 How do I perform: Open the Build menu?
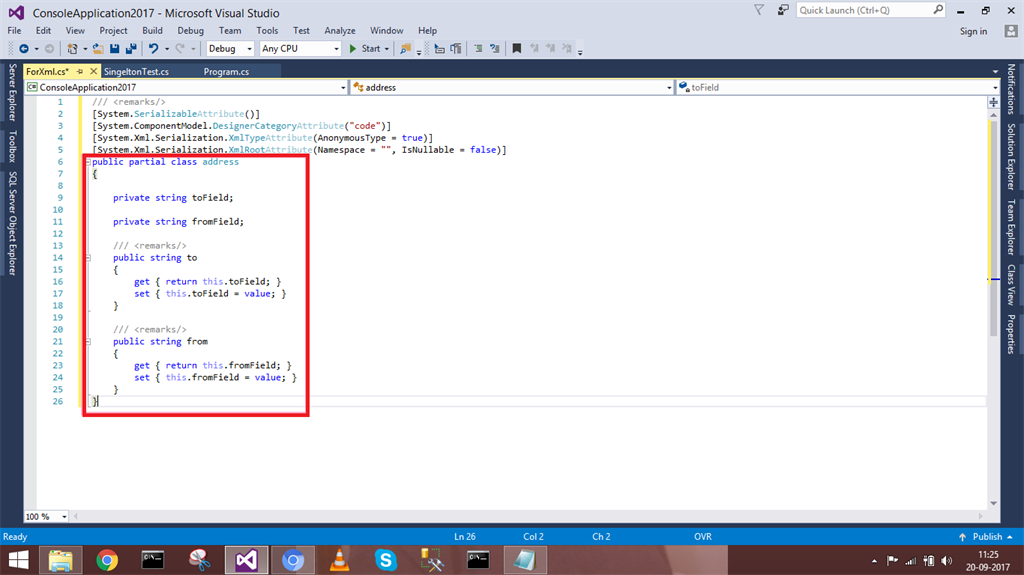[x=152, y=31]
